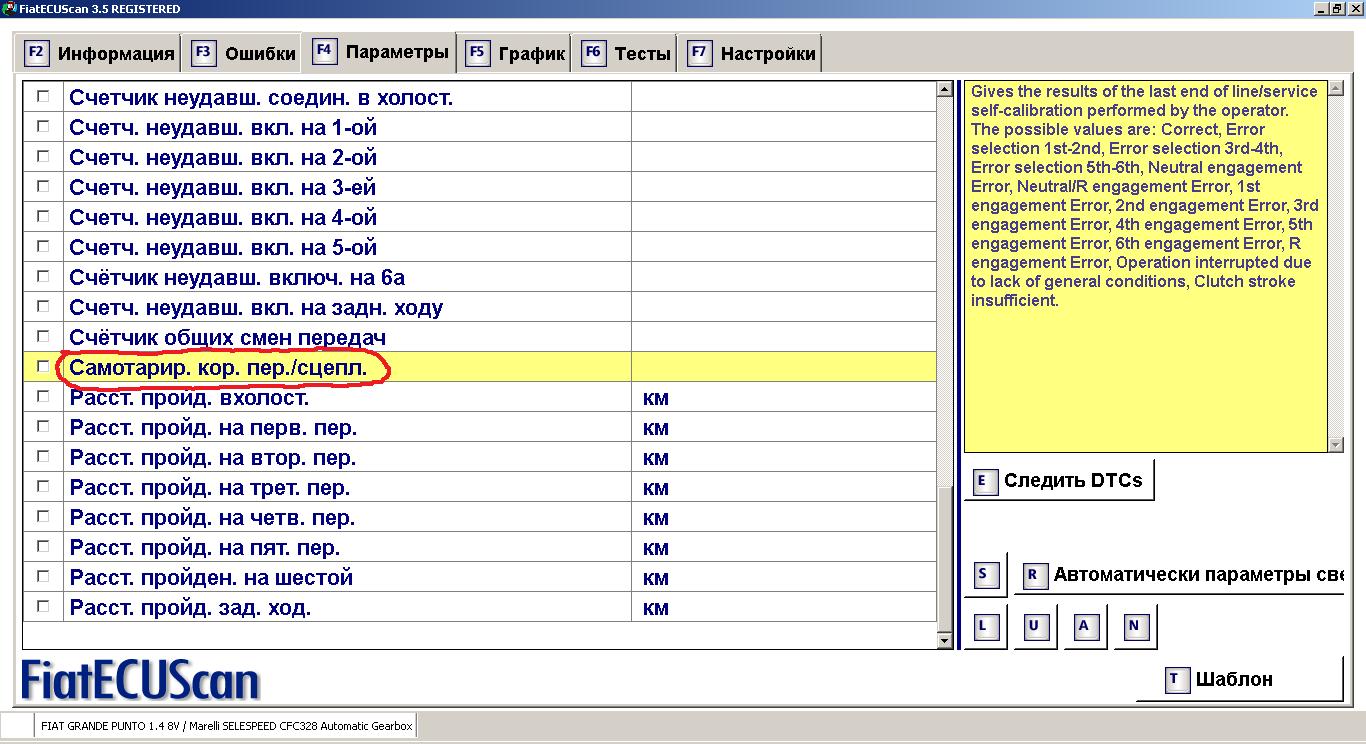Switch to the Ошибки tab
Viewport: 1366px width, 744px height.
tap(241, 54)
